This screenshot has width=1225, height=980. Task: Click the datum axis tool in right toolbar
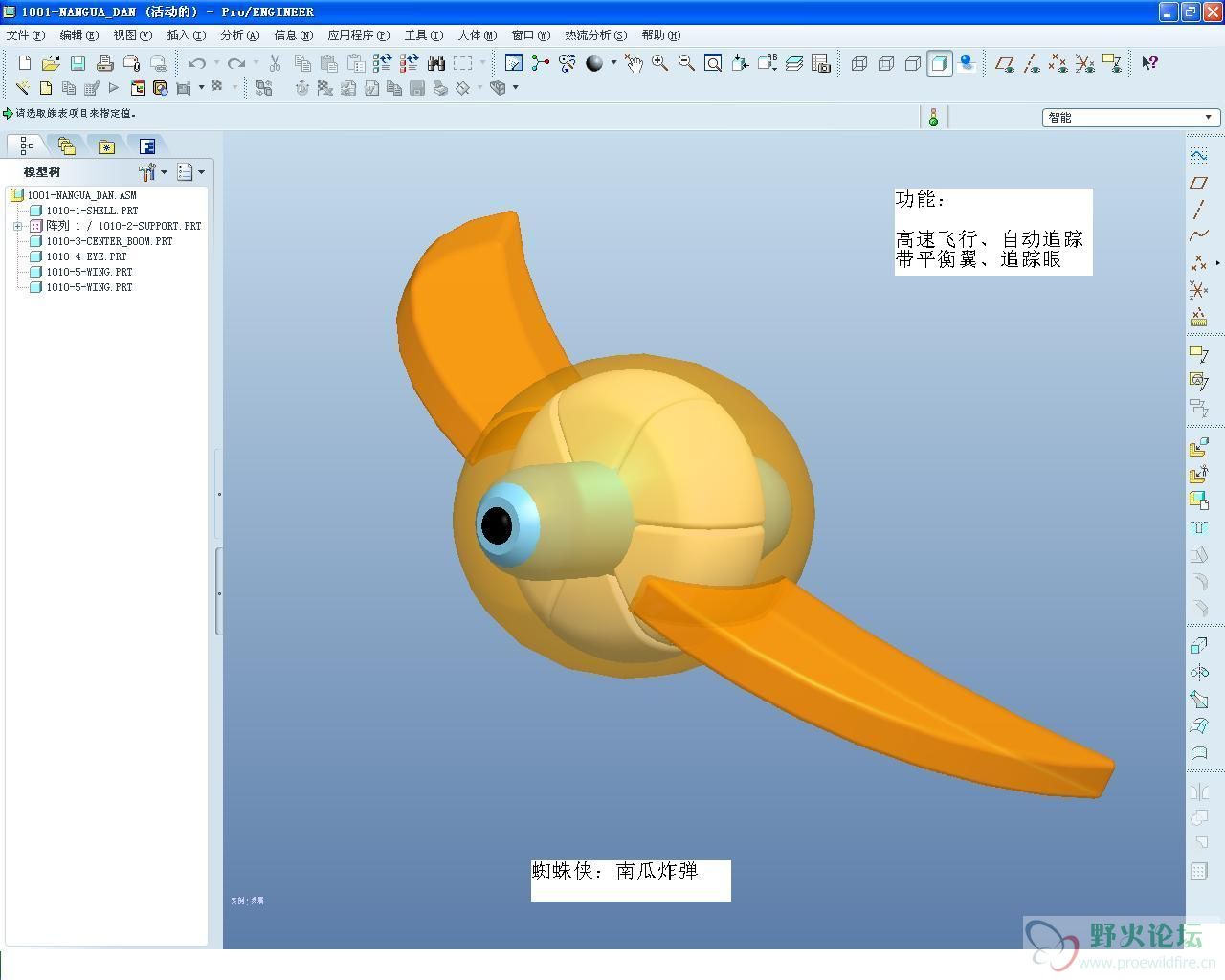click(1198, 209)
